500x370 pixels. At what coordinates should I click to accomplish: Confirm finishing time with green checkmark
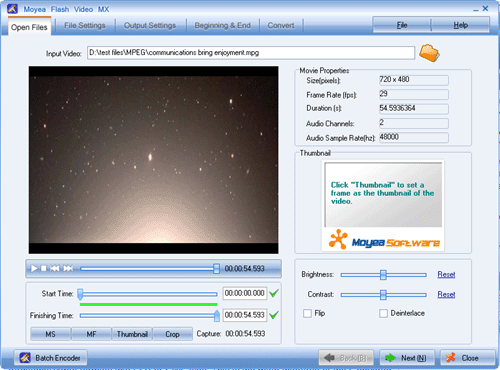[x=274, y=315]
